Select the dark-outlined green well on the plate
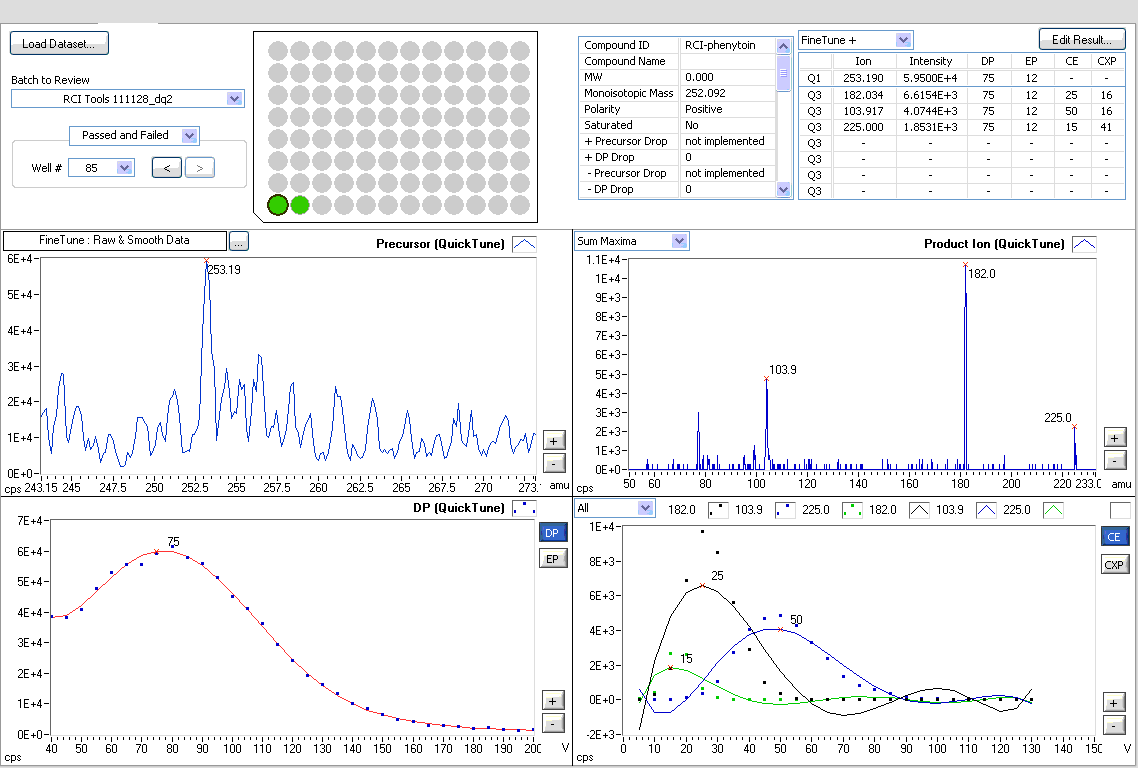The image size is (1138, 768). [x=278, y=205]
